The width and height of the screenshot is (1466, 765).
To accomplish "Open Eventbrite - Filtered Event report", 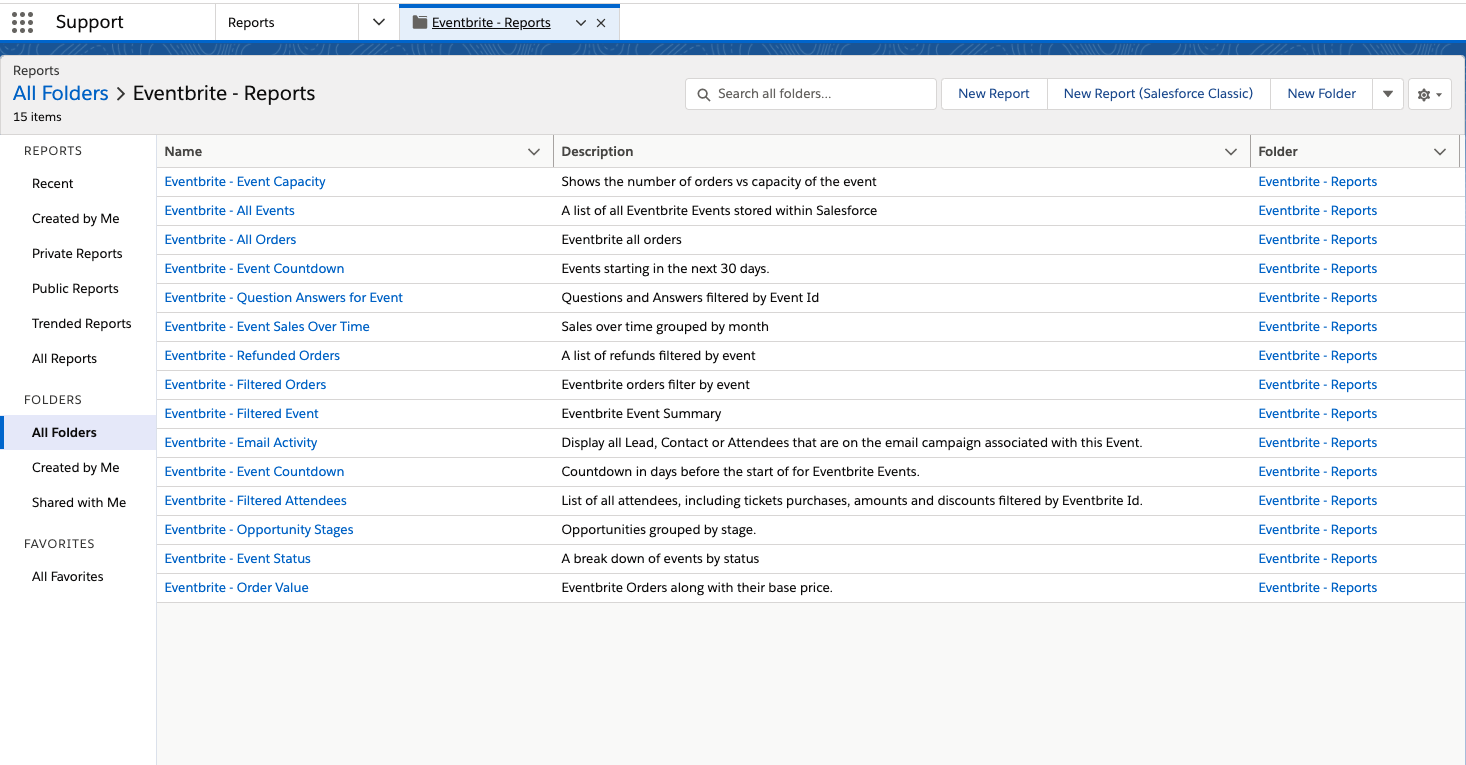I will [x=242, y=414].
